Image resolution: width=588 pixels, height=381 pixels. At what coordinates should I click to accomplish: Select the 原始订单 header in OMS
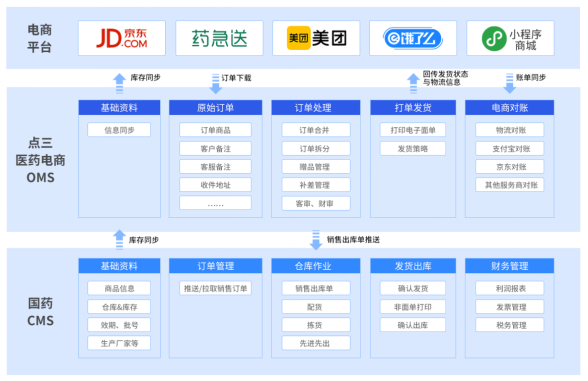215,108
